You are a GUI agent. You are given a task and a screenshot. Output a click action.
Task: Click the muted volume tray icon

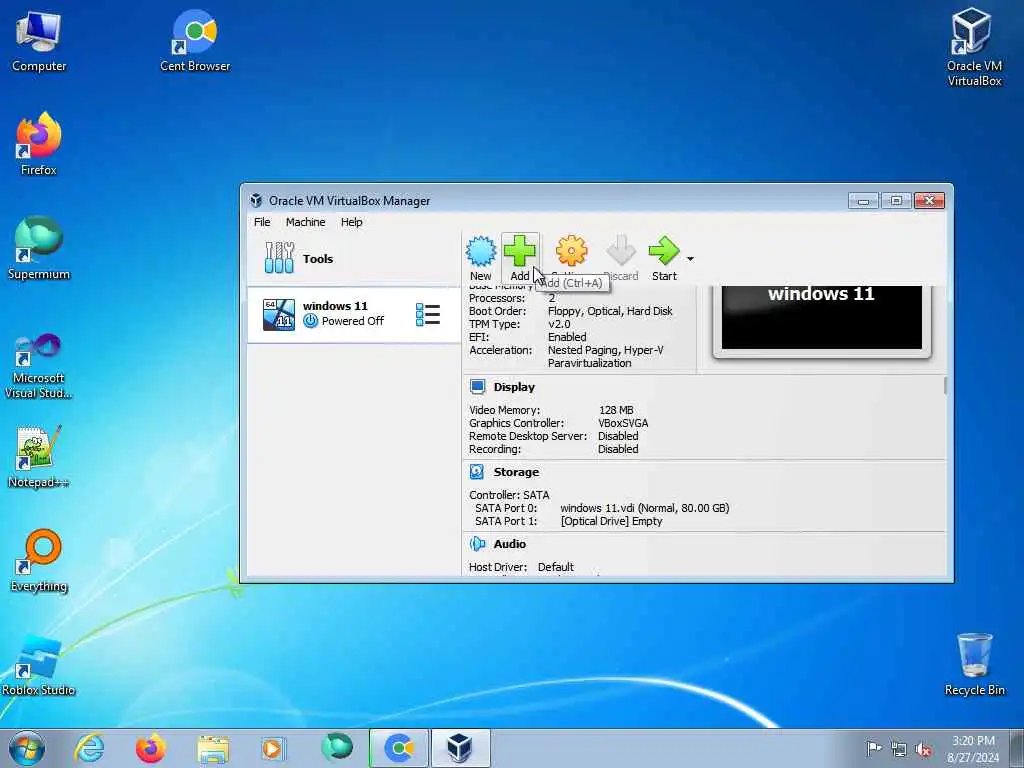pyautogui.click(x=923, y=749)
